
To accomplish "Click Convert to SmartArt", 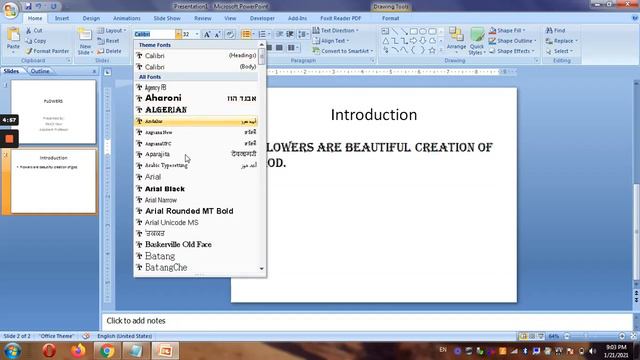I will click(343, 51).
